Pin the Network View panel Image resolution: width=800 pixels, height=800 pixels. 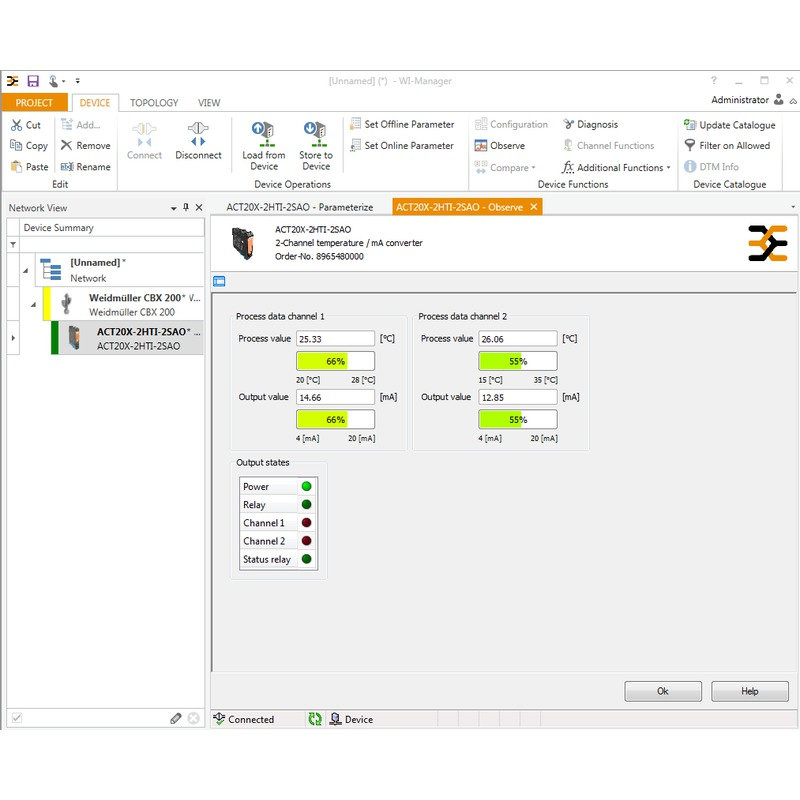186,207
